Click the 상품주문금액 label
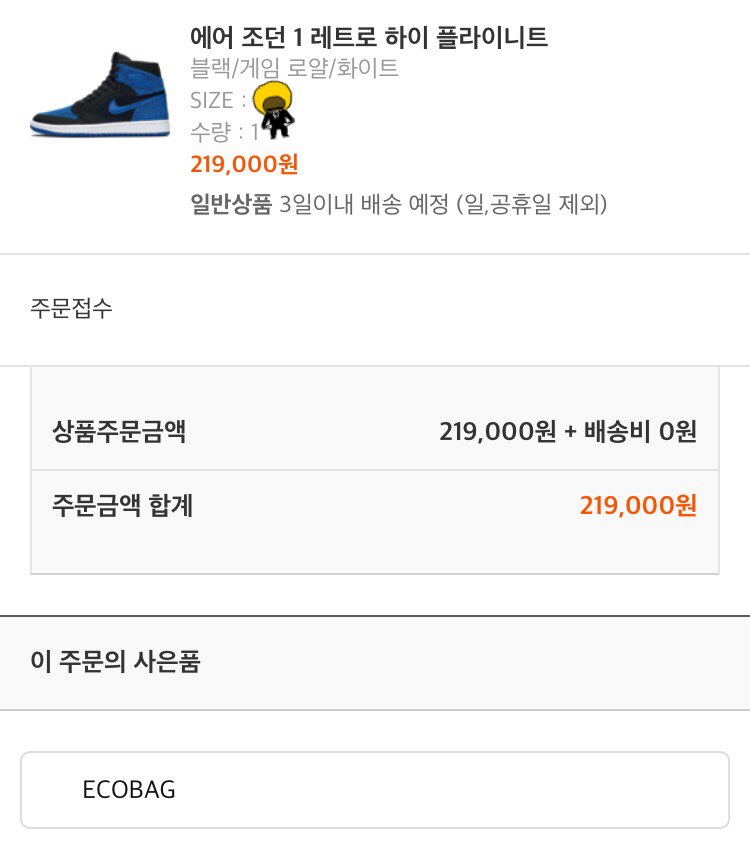750x863 pixels. click(x=119, y=432)
